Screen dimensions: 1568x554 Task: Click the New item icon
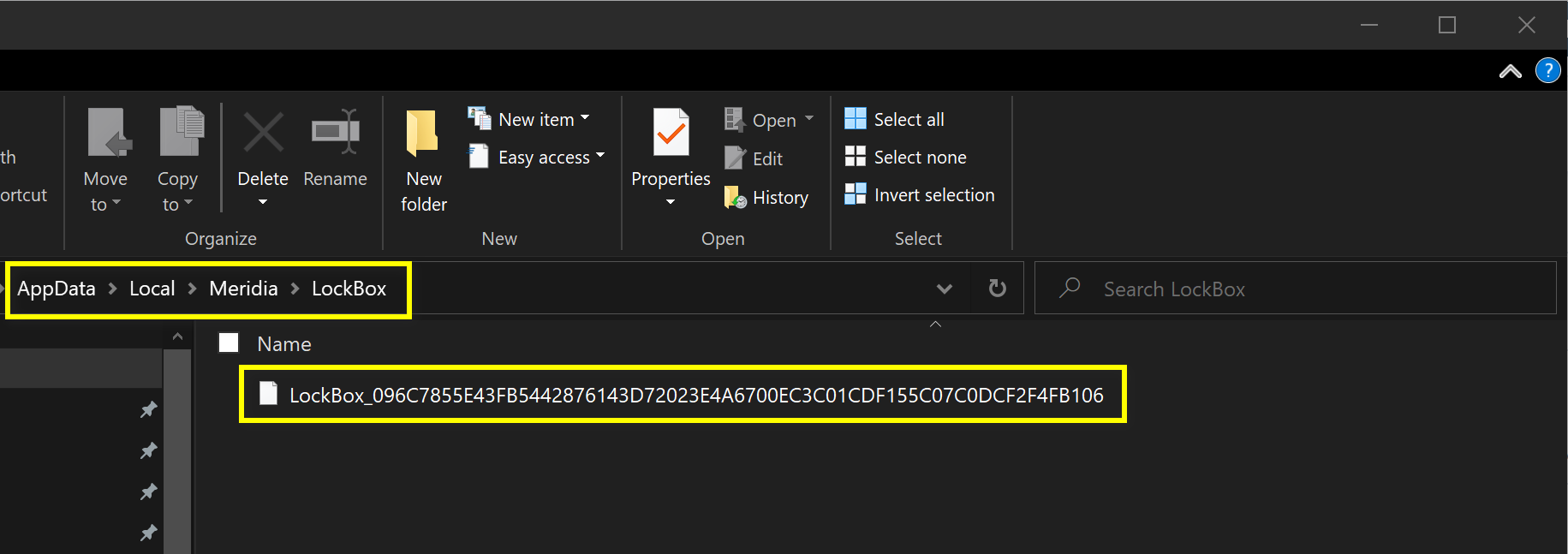(x=479, y=118)
